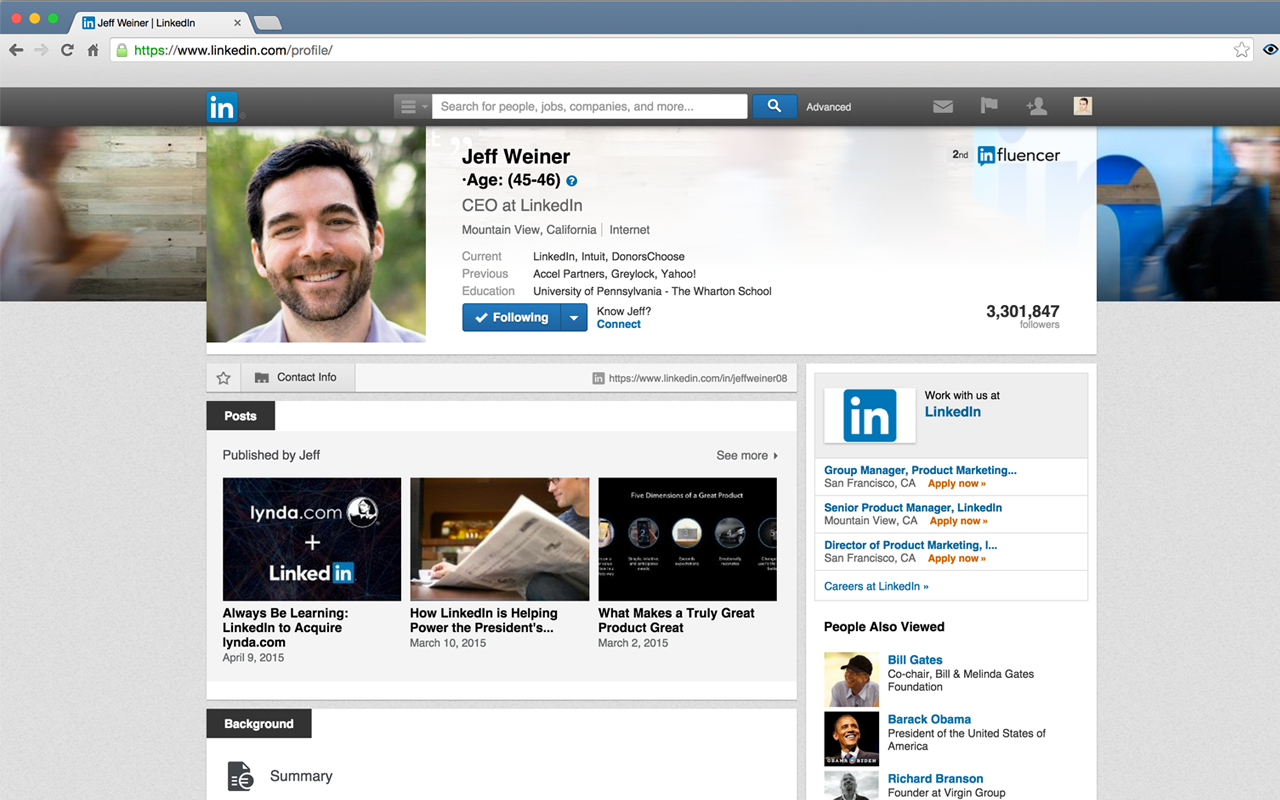
Task: Select the Posts section tab
Action: click(x=240, y=416)
